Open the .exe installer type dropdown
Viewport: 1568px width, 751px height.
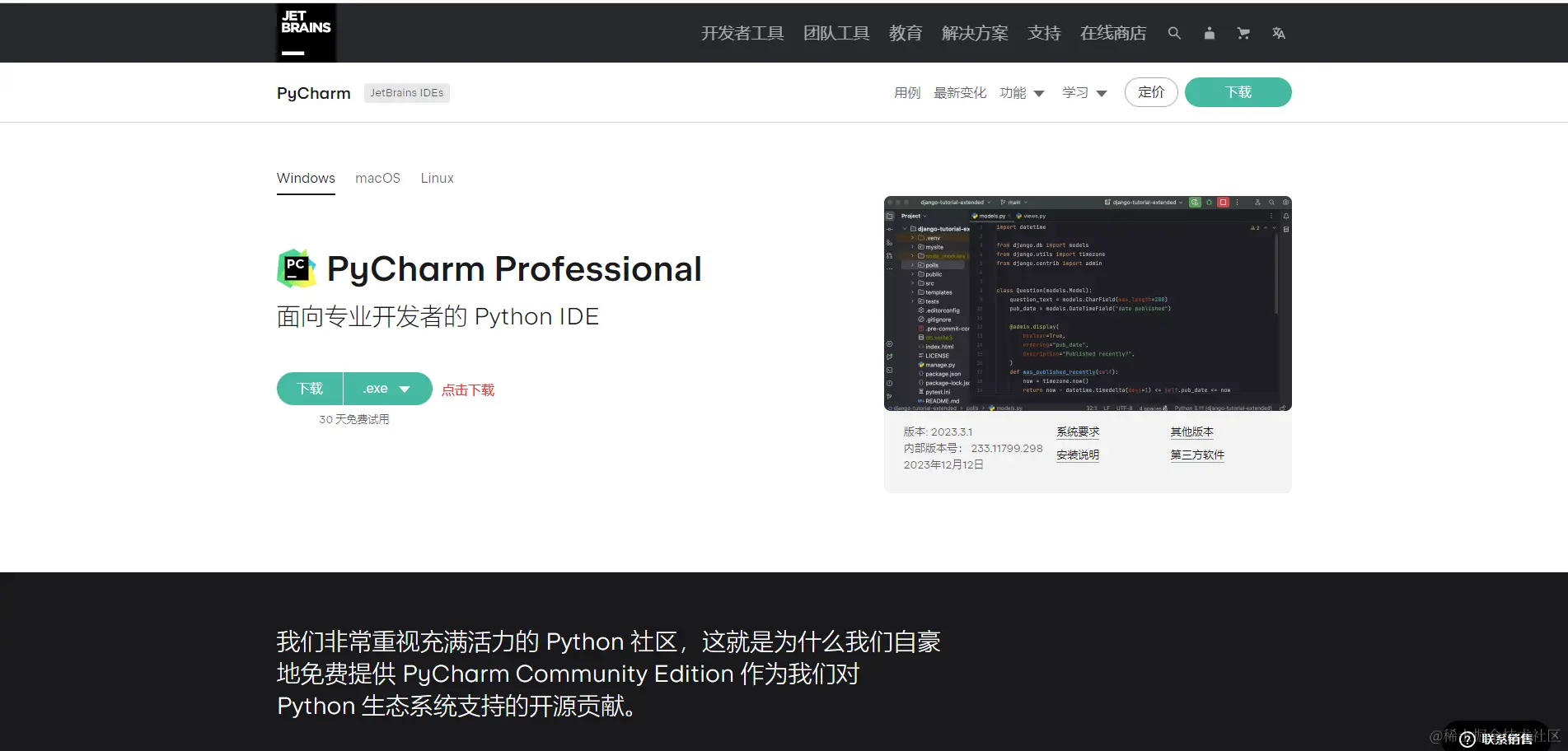[387, 389]
